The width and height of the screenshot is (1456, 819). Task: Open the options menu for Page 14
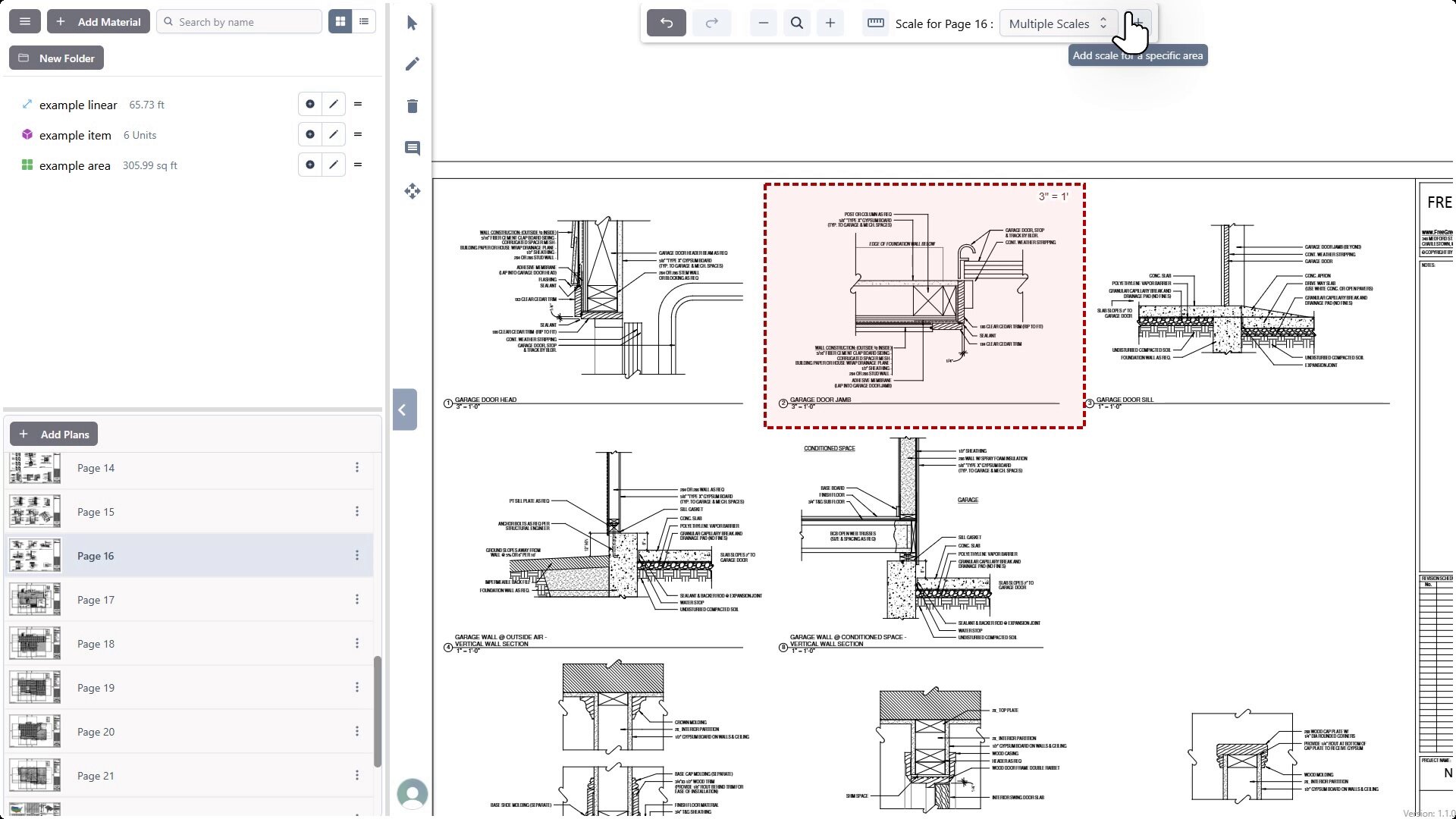click(x=357, y=468)
